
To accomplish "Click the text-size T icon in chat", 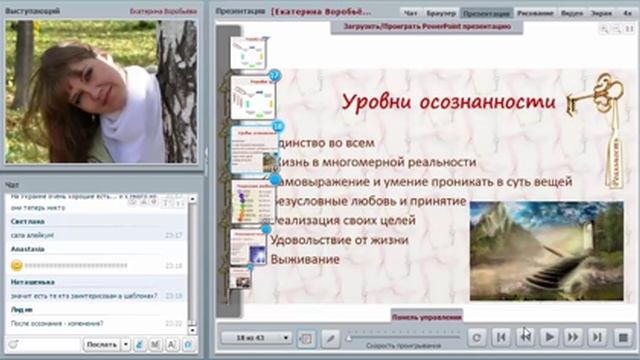I will (x=166, y=202).
